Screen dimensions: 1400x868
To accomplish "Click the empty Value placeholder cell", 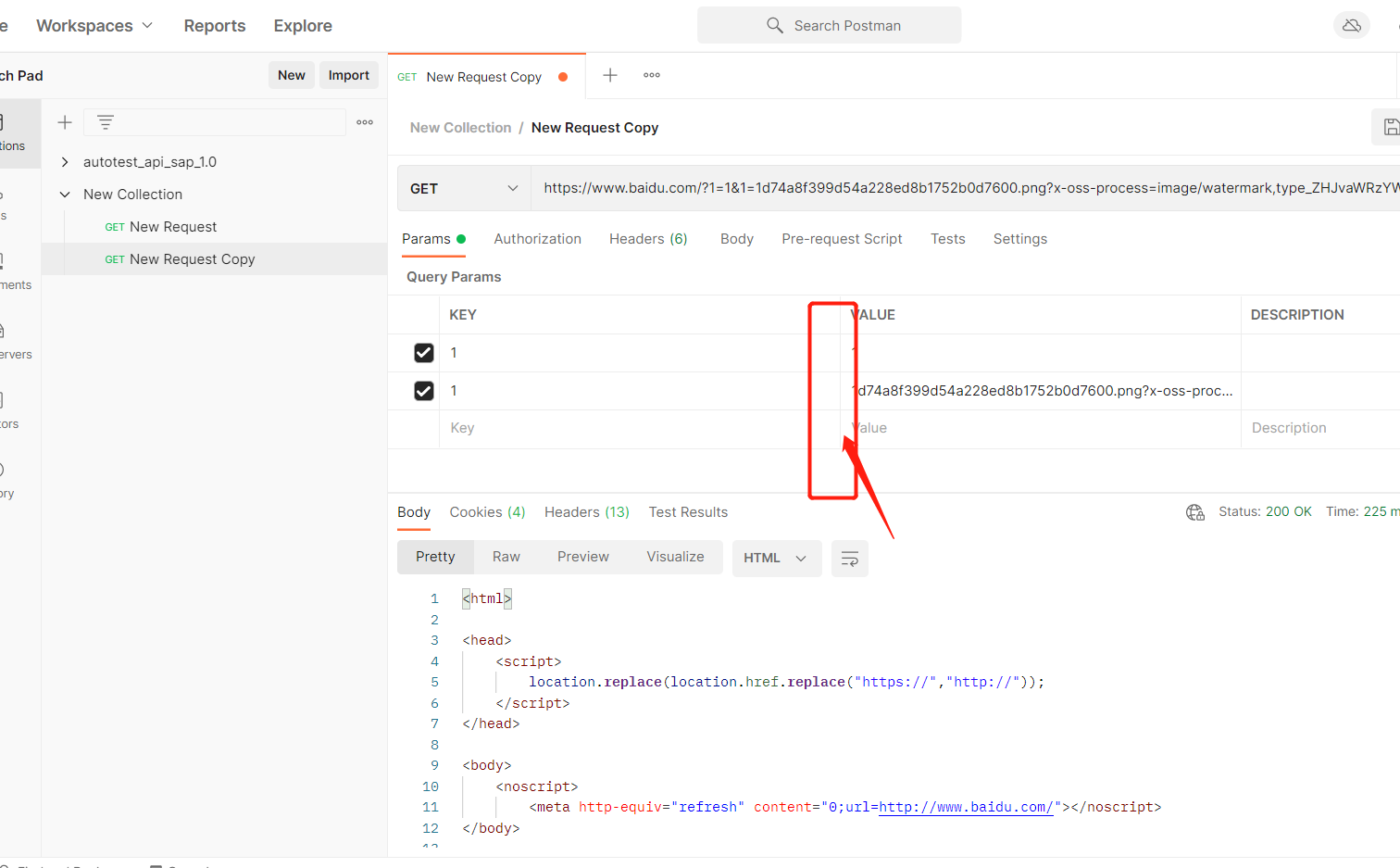I will [1041, 428].
